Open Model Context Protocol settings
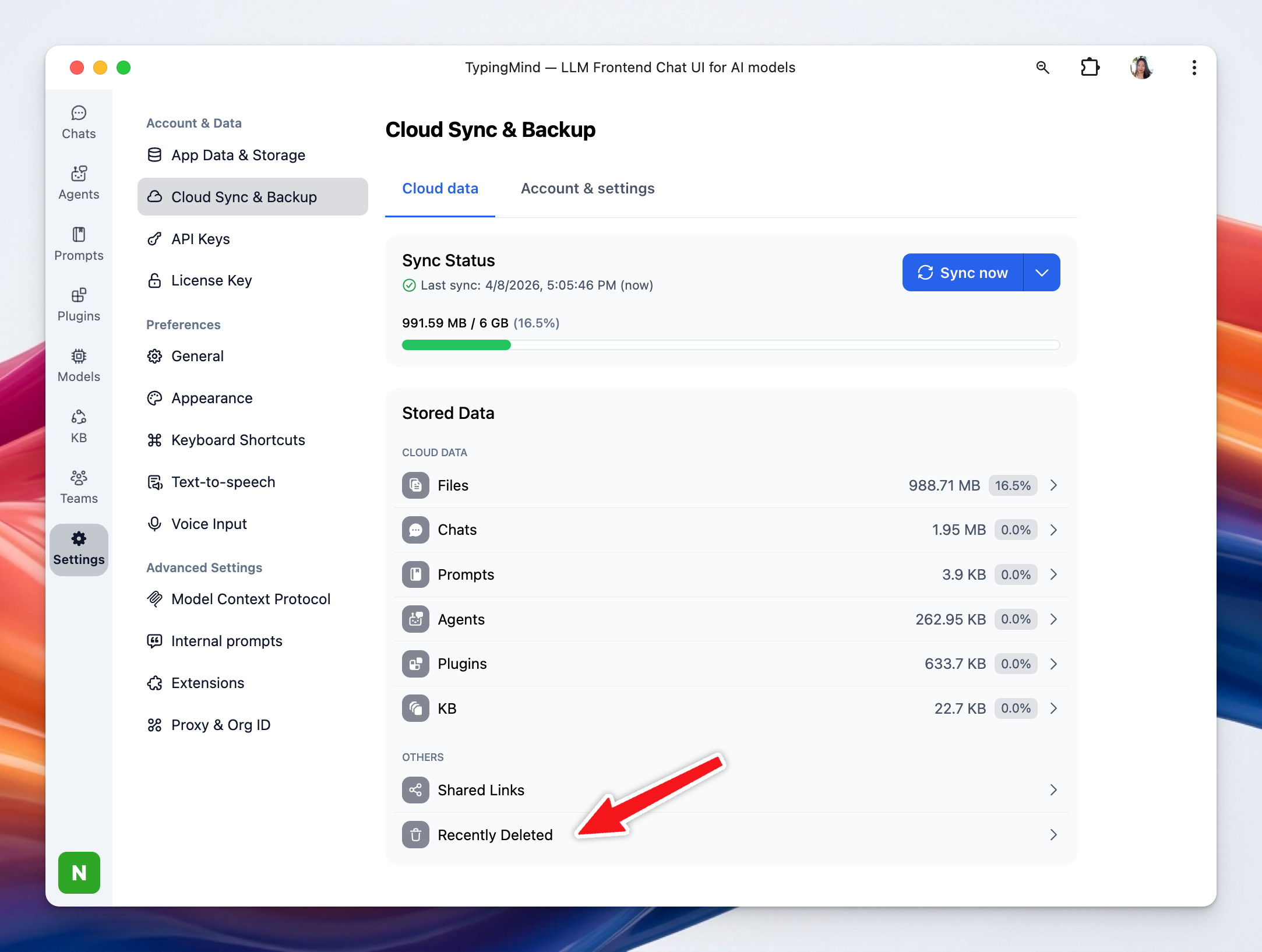Image resolution: width=1262 pixels, height=952 pixels. (x=251, y=599)
